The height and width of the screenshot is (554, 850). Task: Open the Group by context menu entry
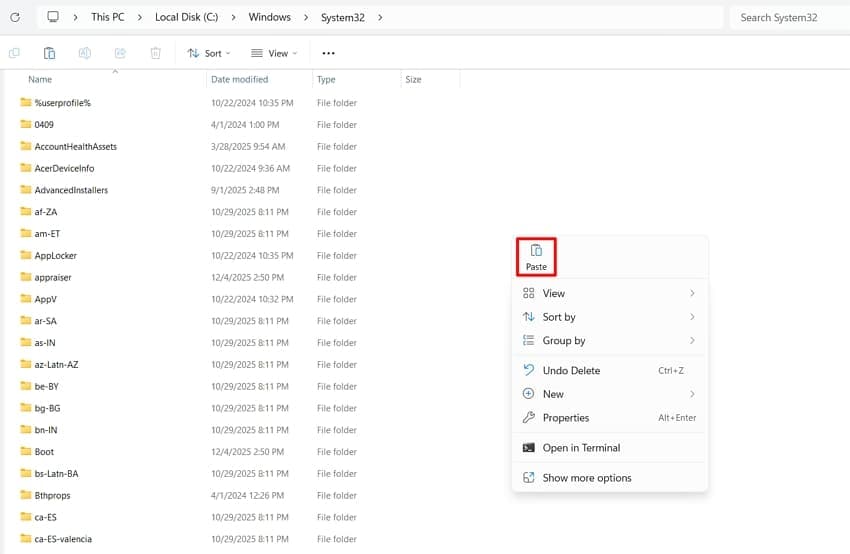click(610, 340)
